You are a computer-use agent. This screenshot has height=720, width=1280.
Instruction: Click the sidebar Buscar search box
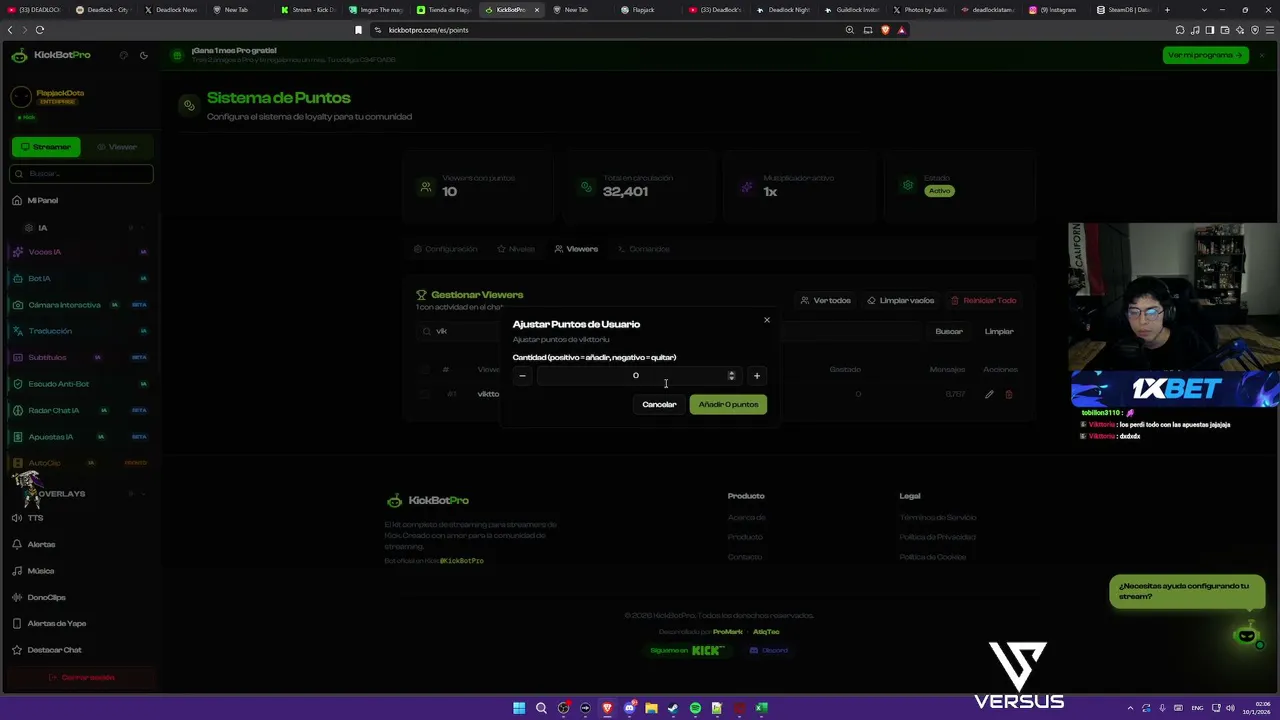point(81,173)
